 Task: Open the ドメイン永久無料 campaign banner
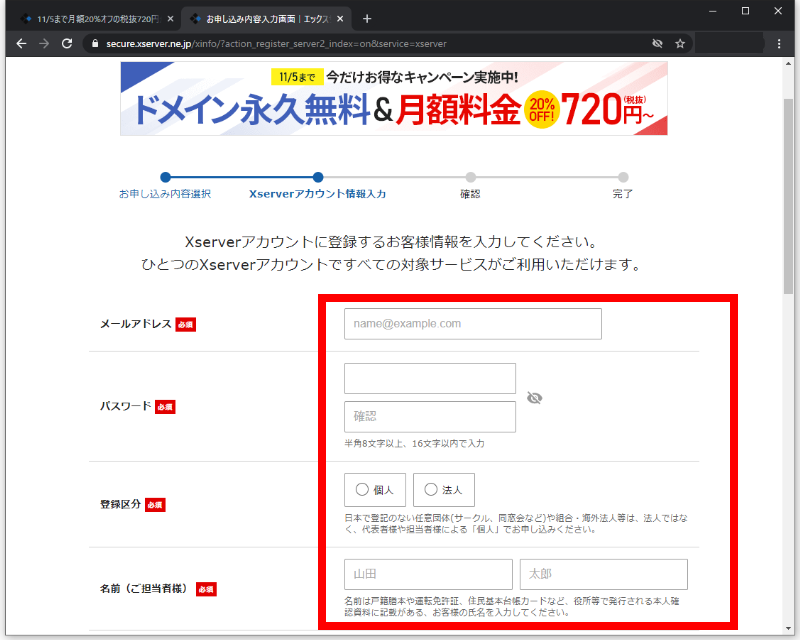point(394,99)
